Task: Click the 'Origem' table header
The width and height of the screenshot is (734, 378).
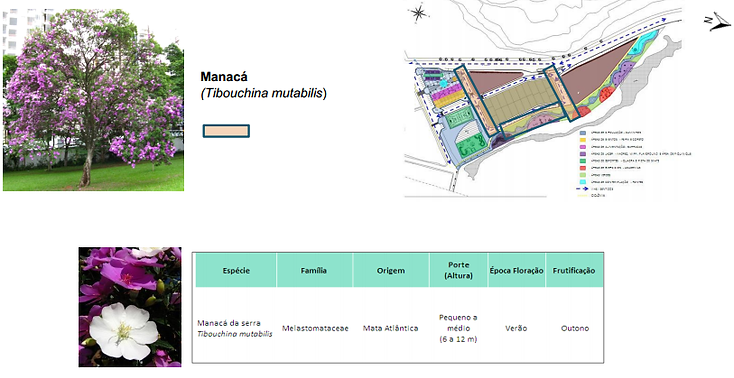Action: pos(390,271)
